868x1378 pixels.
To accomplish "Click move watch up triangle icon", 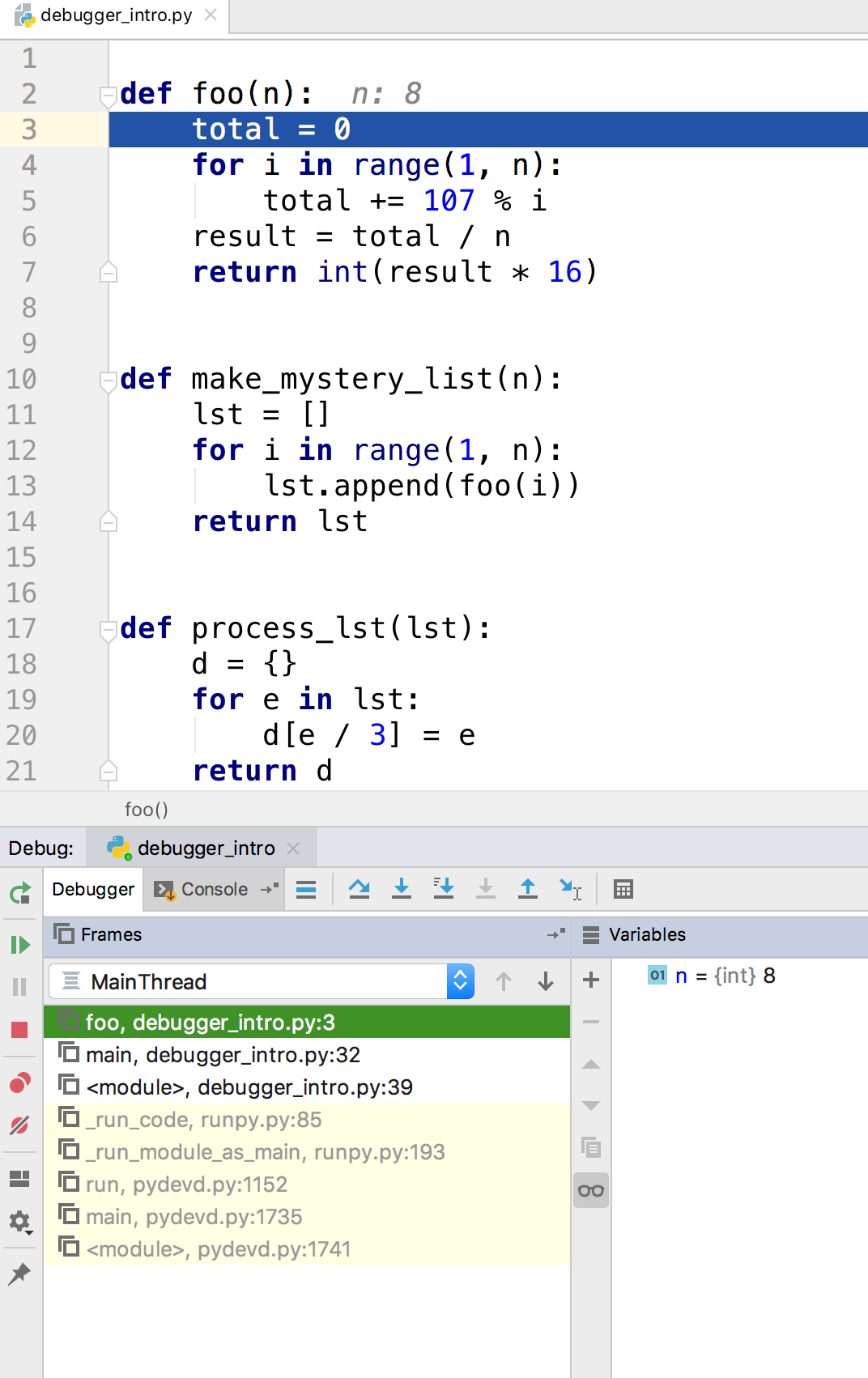I will (591, 1064).
